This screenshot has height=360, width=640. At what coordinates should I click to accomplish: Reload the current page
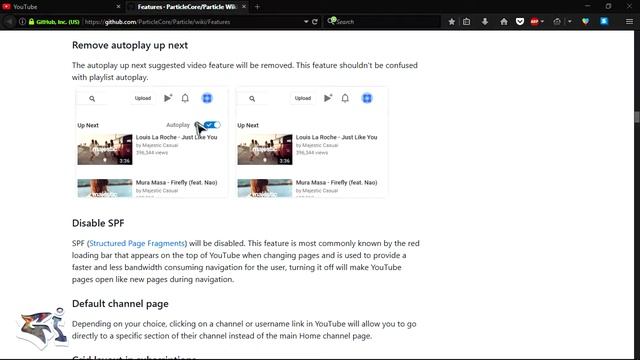(x=315, y=22)
